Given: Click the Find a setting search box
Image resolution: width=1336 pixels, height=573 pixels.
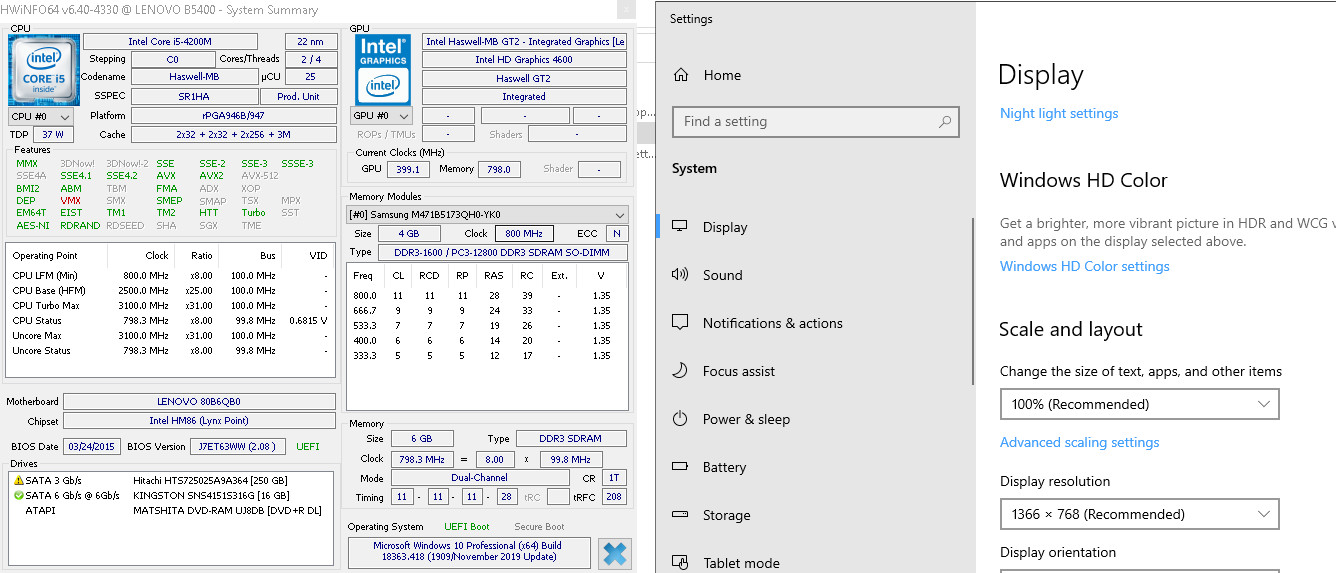Looking at the screenshot, I should point(816,122).
